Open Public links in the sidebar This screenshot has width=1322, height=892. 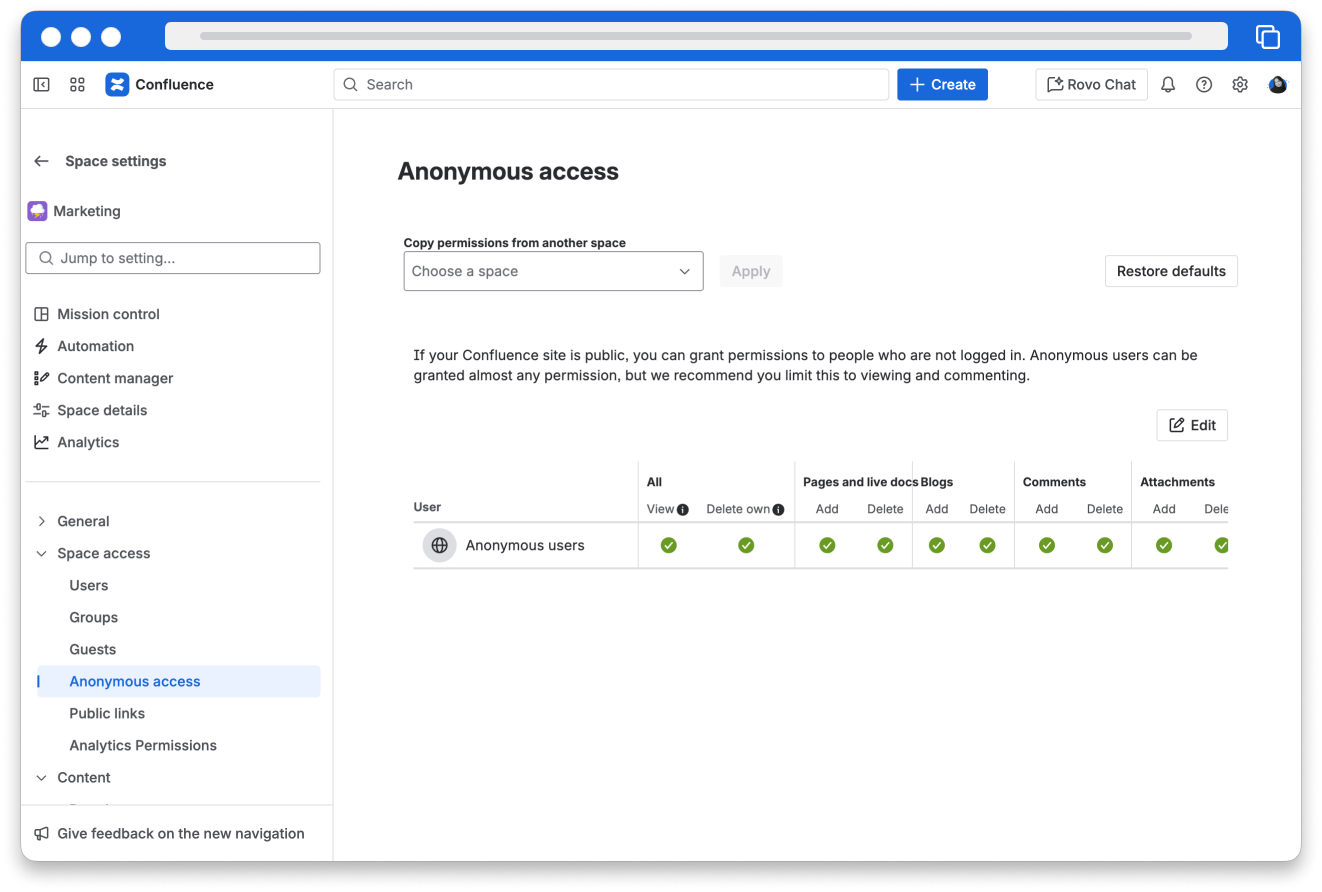pyautogui.click(x=107, y=713)
